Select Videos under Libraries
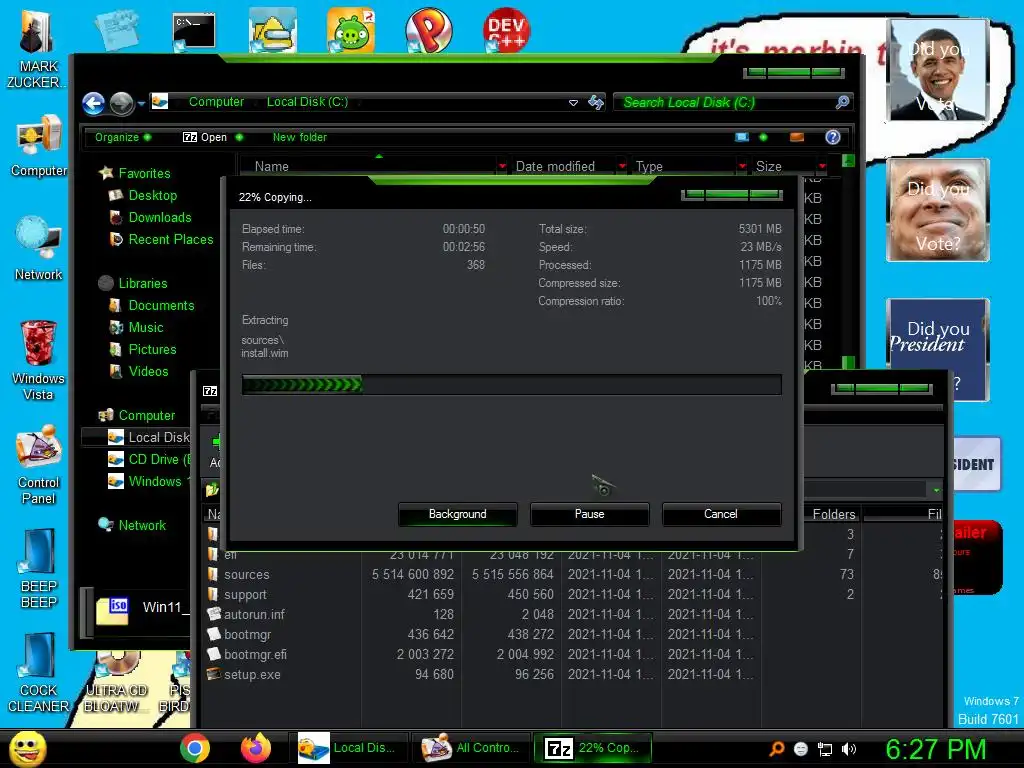1024x768 pixels. pos(148,372)
